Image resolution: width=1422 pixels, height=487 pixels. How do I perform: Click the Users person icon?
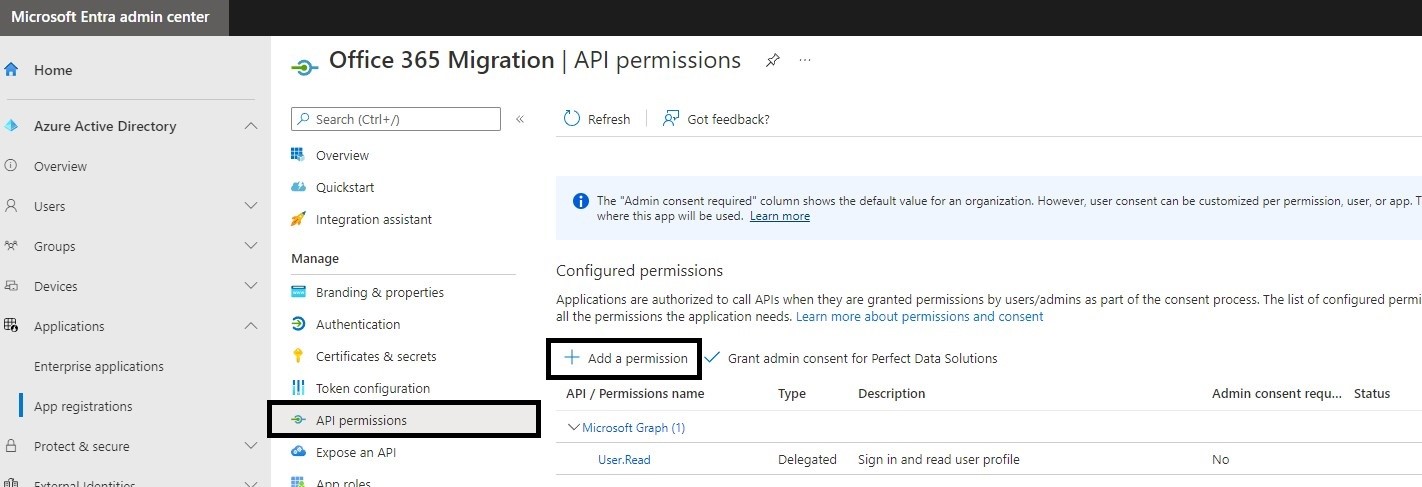coord(11,206)
